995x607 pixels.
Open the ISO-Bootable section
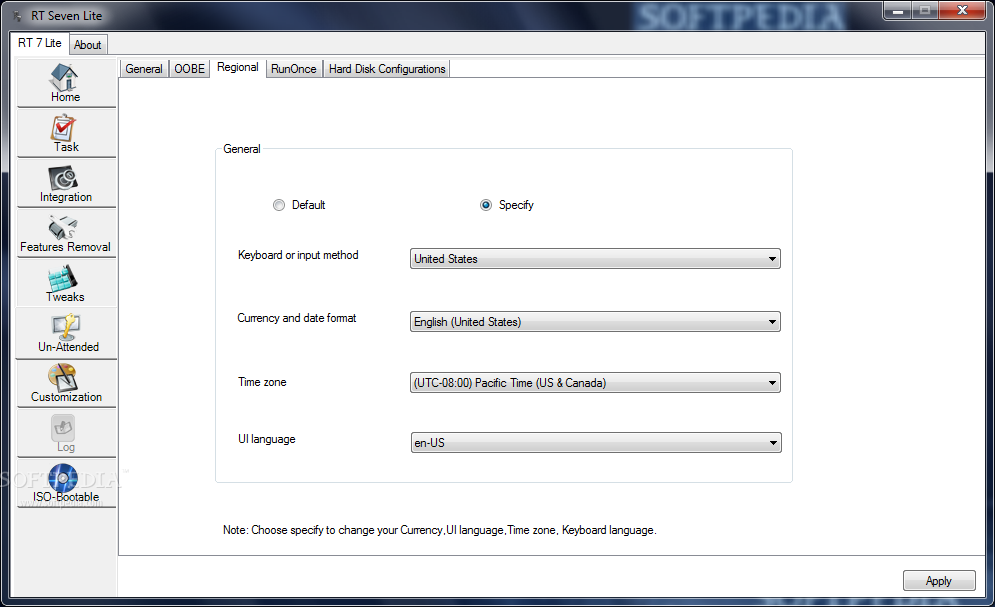click(66, 484)
